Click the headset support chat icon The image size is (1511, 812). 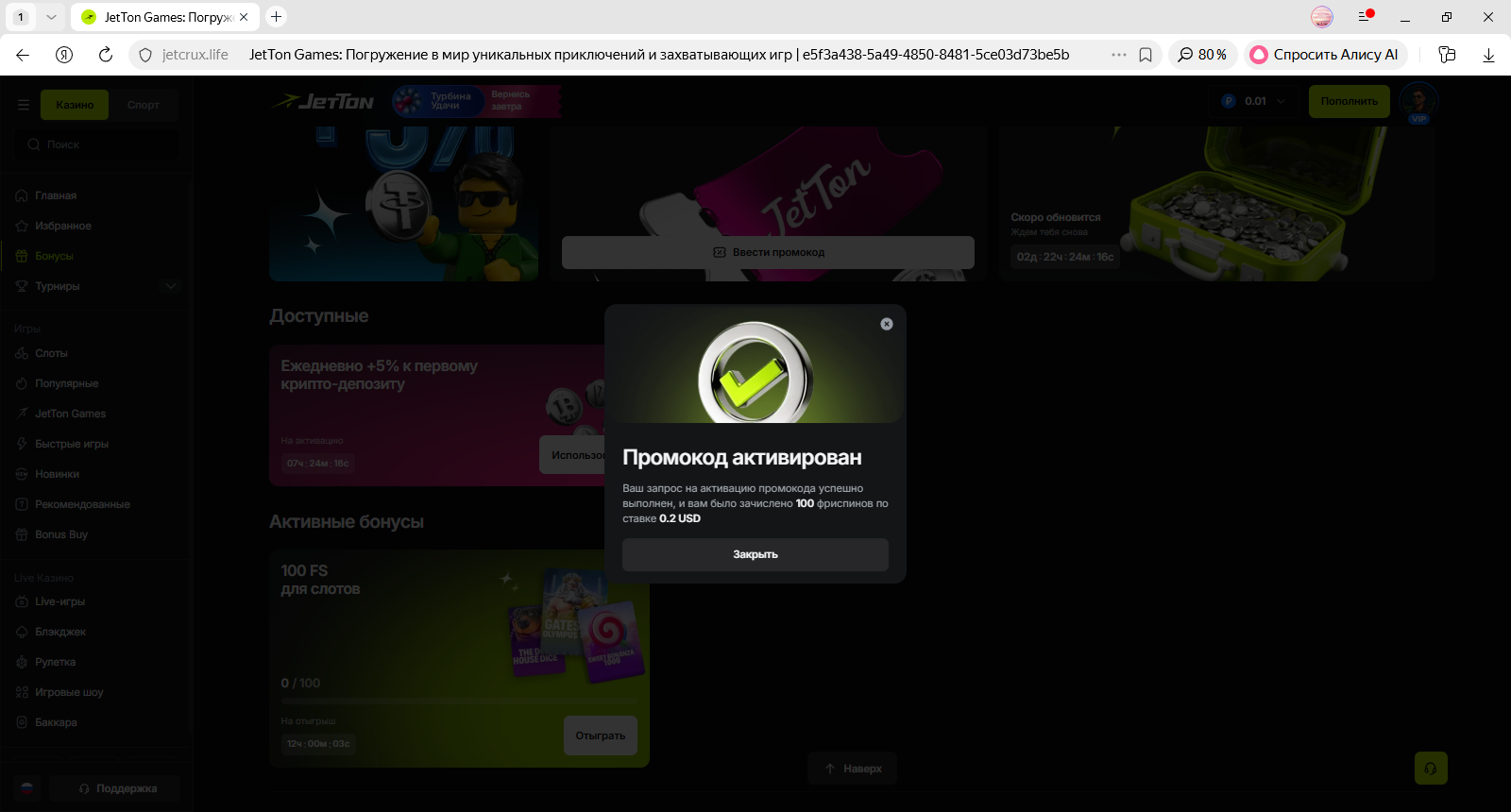1431,769
